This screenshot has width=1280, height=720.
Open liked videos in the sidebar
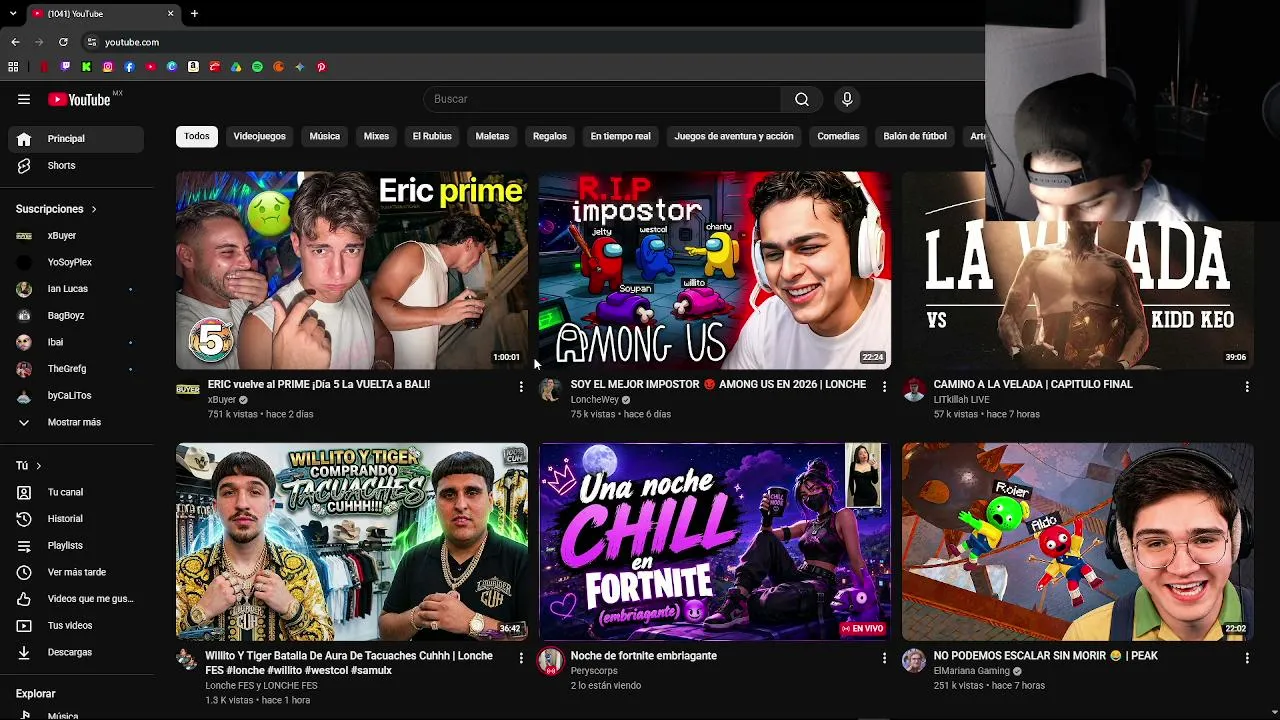point(76,599)
